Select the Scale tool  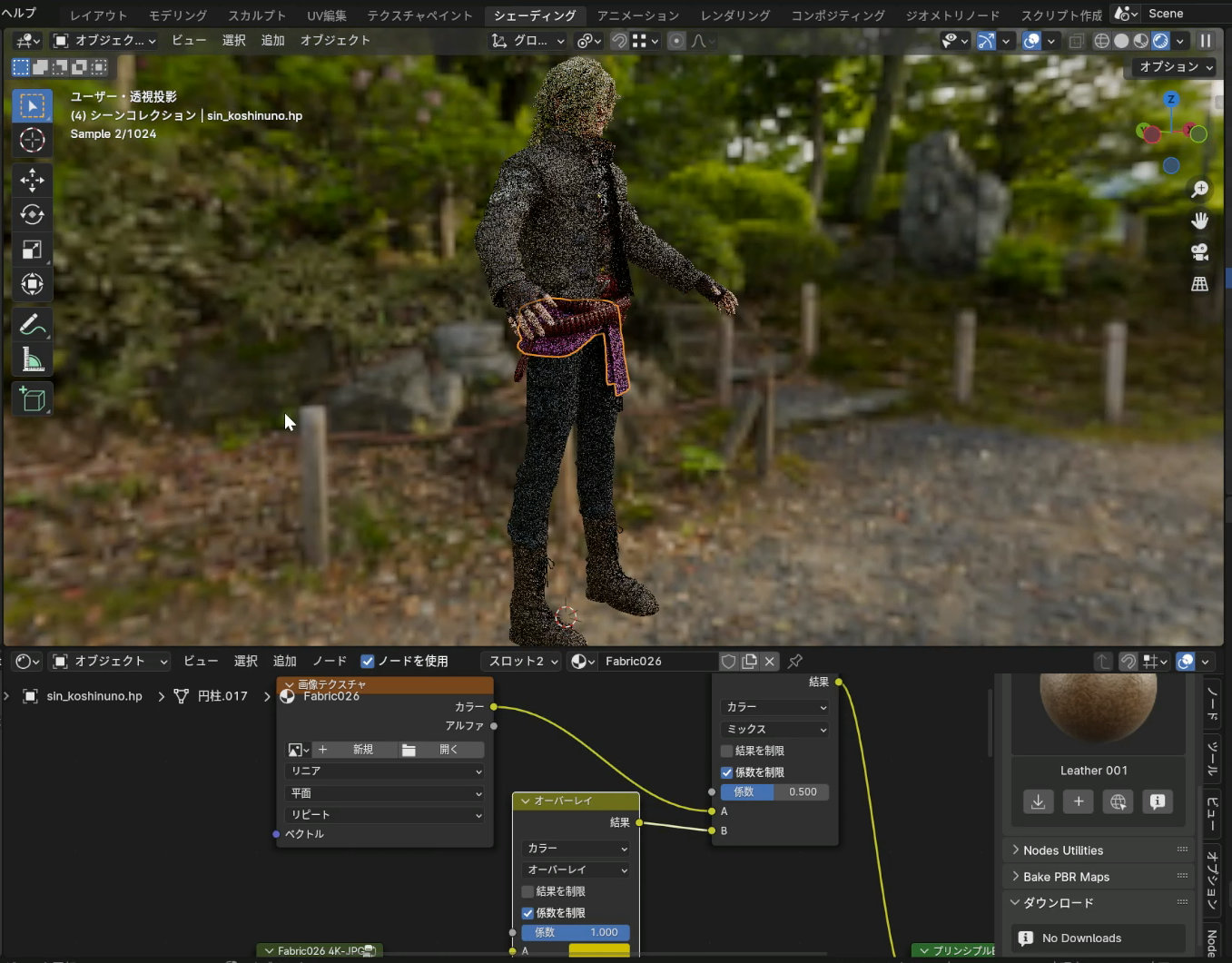32,250
